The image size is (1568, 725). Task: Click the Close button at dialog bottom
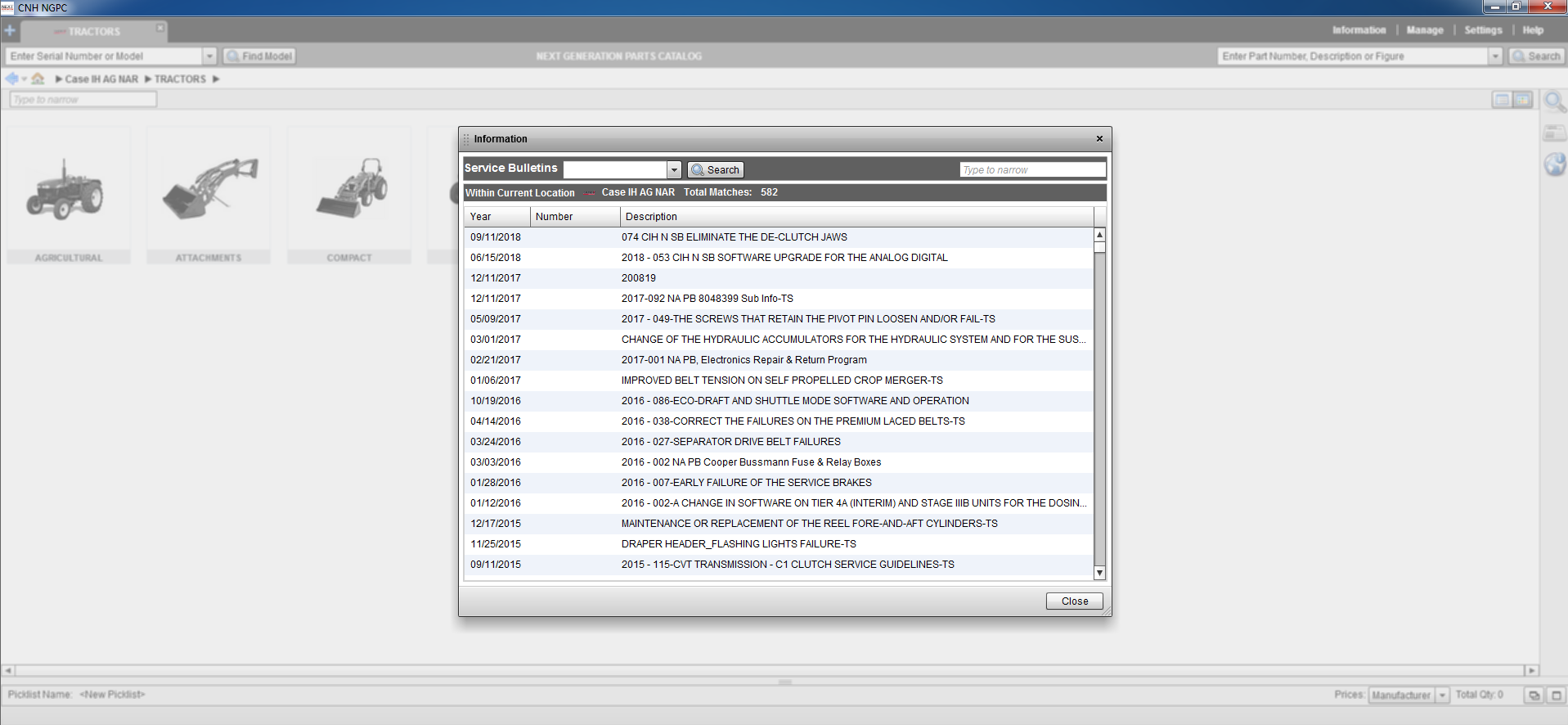[x=1075, y=601]
